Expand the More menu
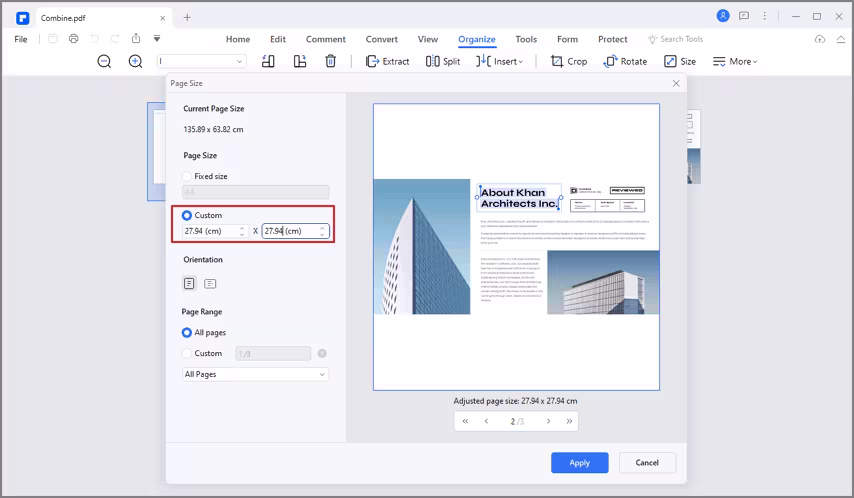This screenshot has width=854, height=498. pyautogui.click(x=735, y=62)
